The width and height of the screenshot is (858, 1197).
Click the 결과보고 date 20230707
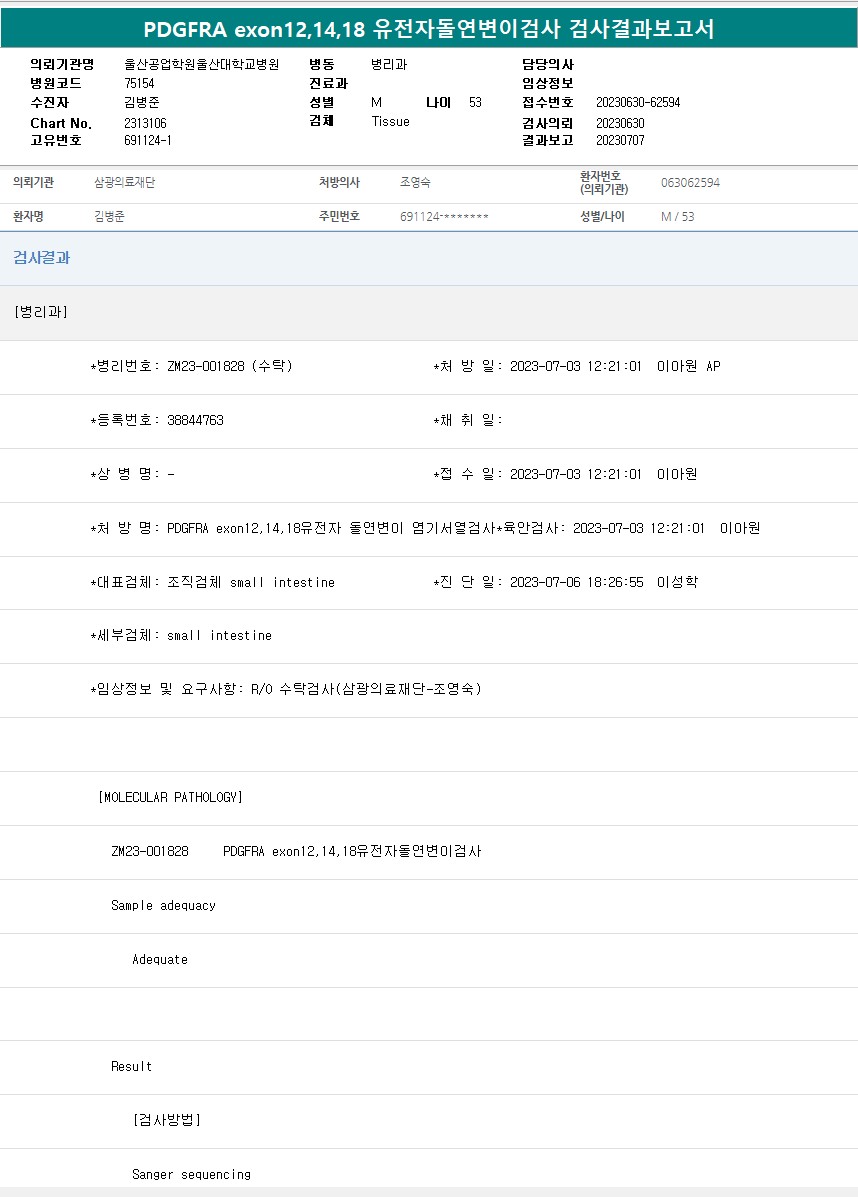[620, 141]
